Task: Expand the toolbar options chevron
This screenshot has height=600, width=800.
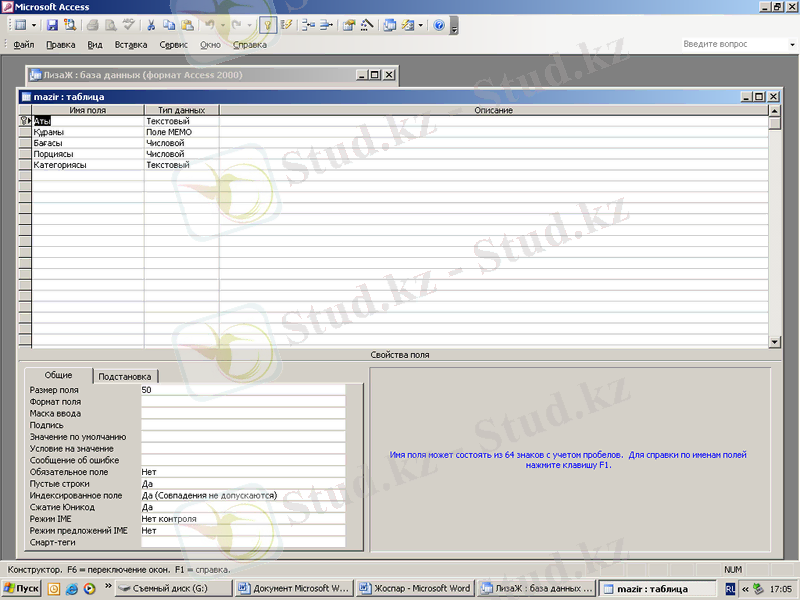Action: pos(454,26)
